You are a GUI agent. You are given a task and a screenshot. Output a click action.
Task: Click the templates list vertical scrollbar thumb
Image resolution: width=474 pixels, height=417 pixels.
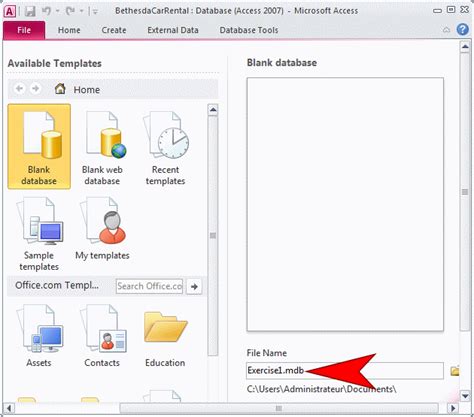coord(213,236)
